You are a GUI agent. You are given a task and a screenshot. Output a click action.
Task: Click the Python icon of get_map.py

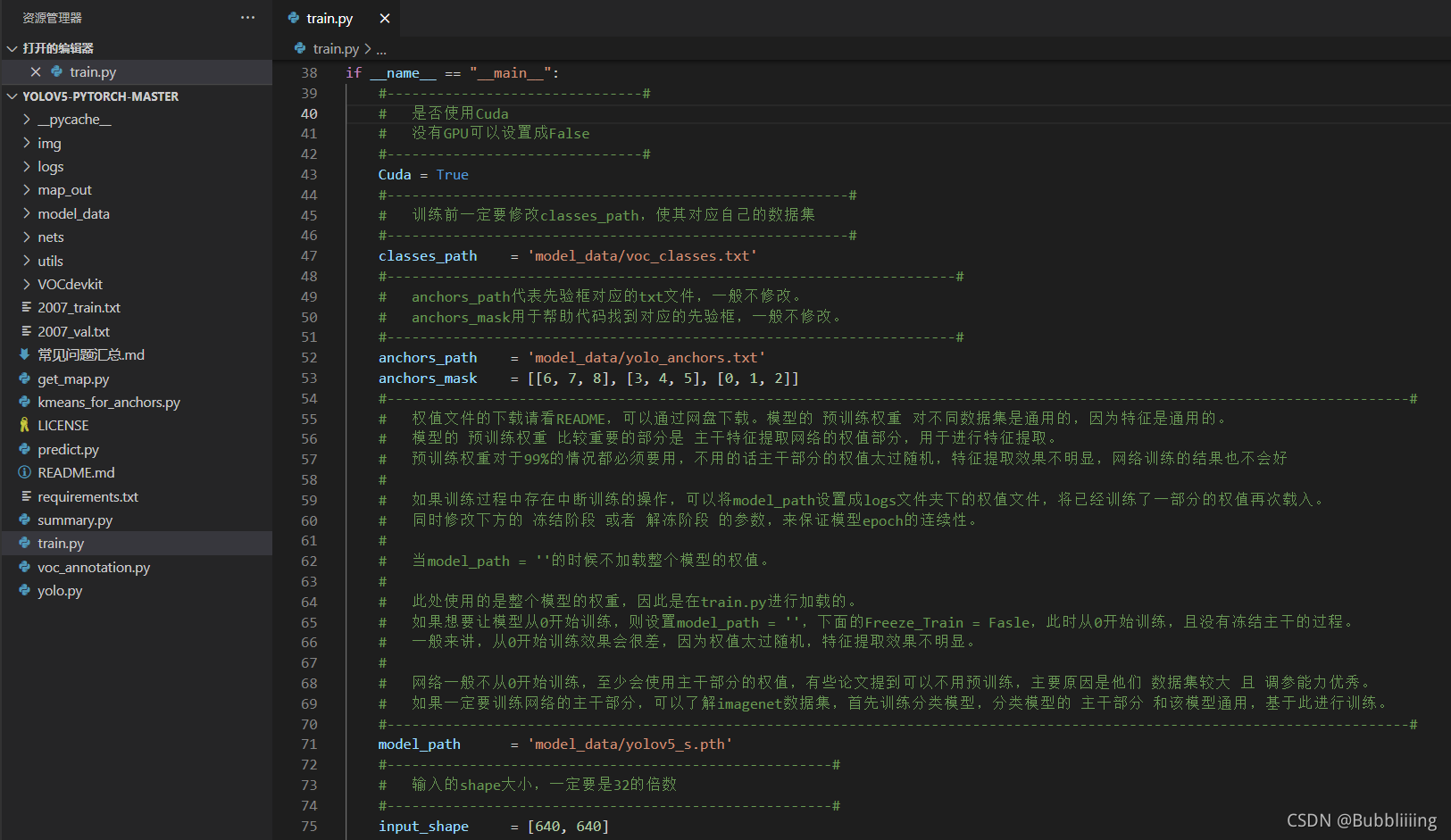[25, 378]
